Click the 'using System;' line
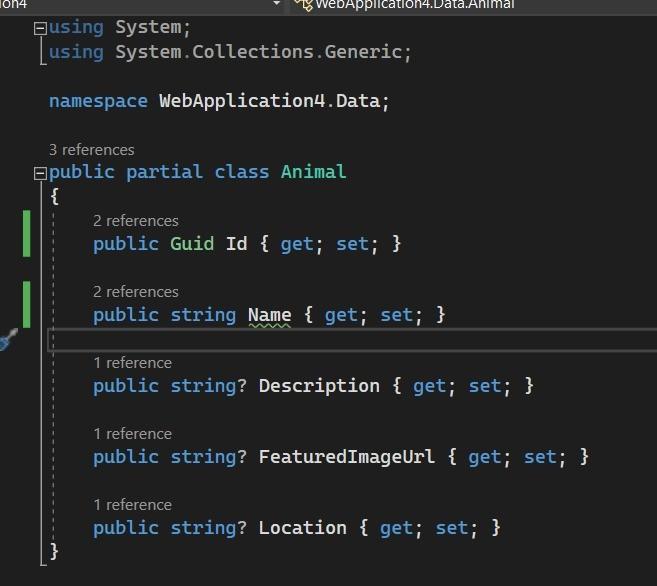657x586 pixels. tap(119, 28)
